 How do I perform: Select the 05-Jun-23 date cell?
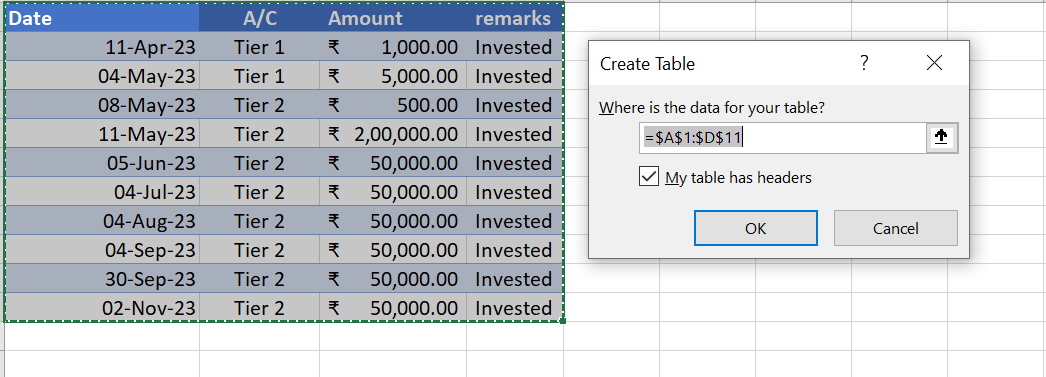coord(102,163)
